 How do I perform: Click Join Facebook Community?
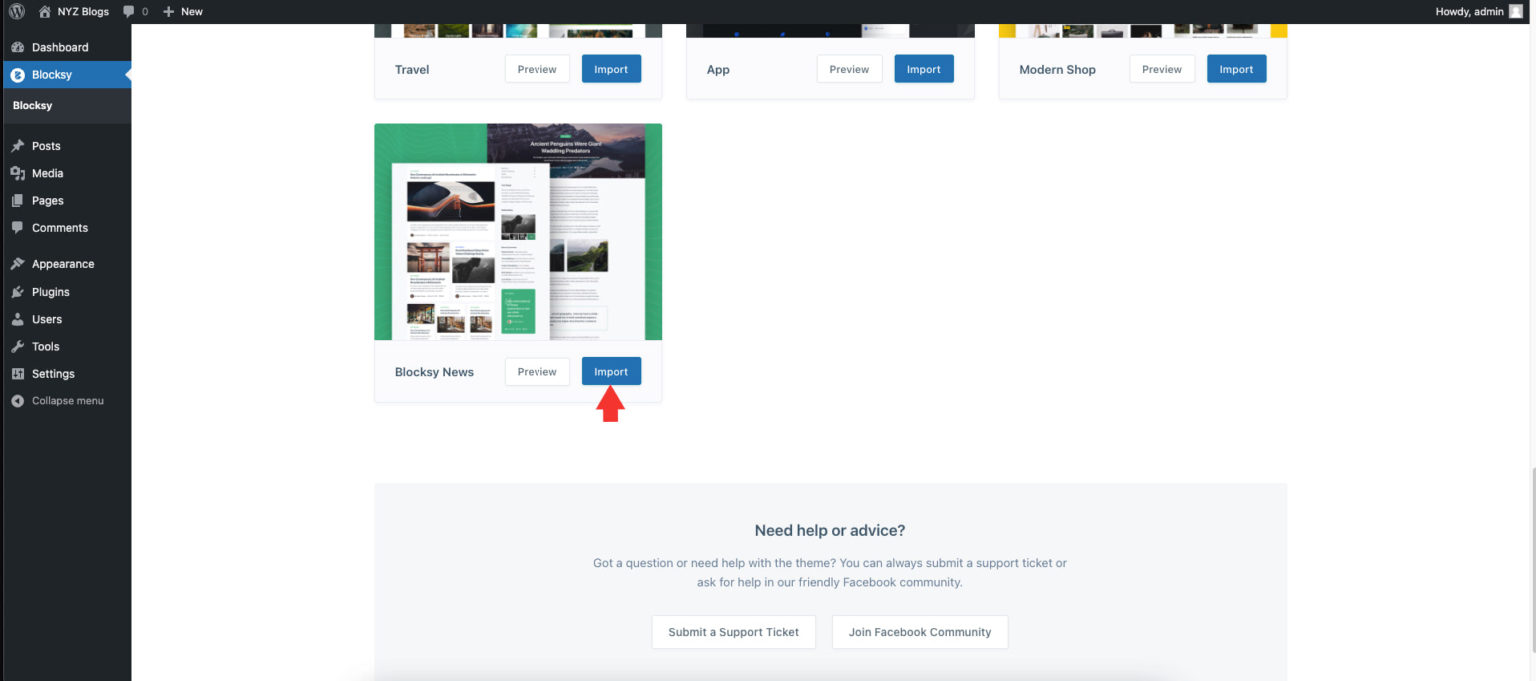(920, 631)
